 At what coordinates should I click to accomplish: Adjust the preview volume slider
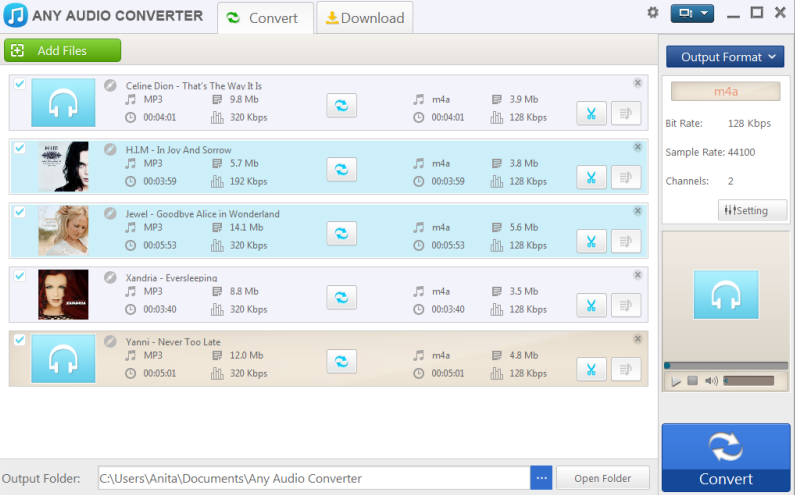pyautogui.click(x=748, y=381)
